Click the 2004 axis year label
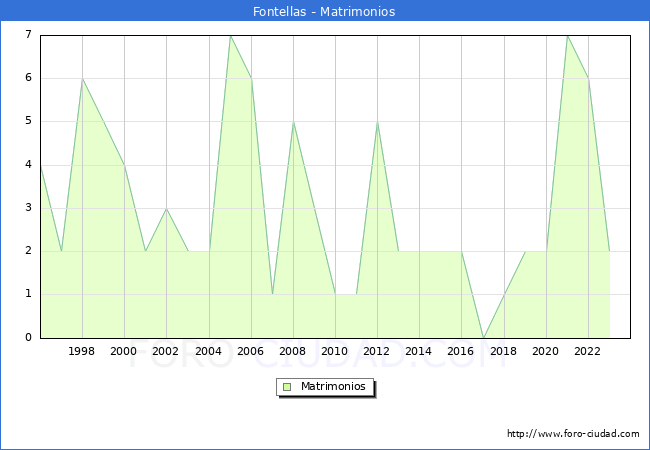 208,351
